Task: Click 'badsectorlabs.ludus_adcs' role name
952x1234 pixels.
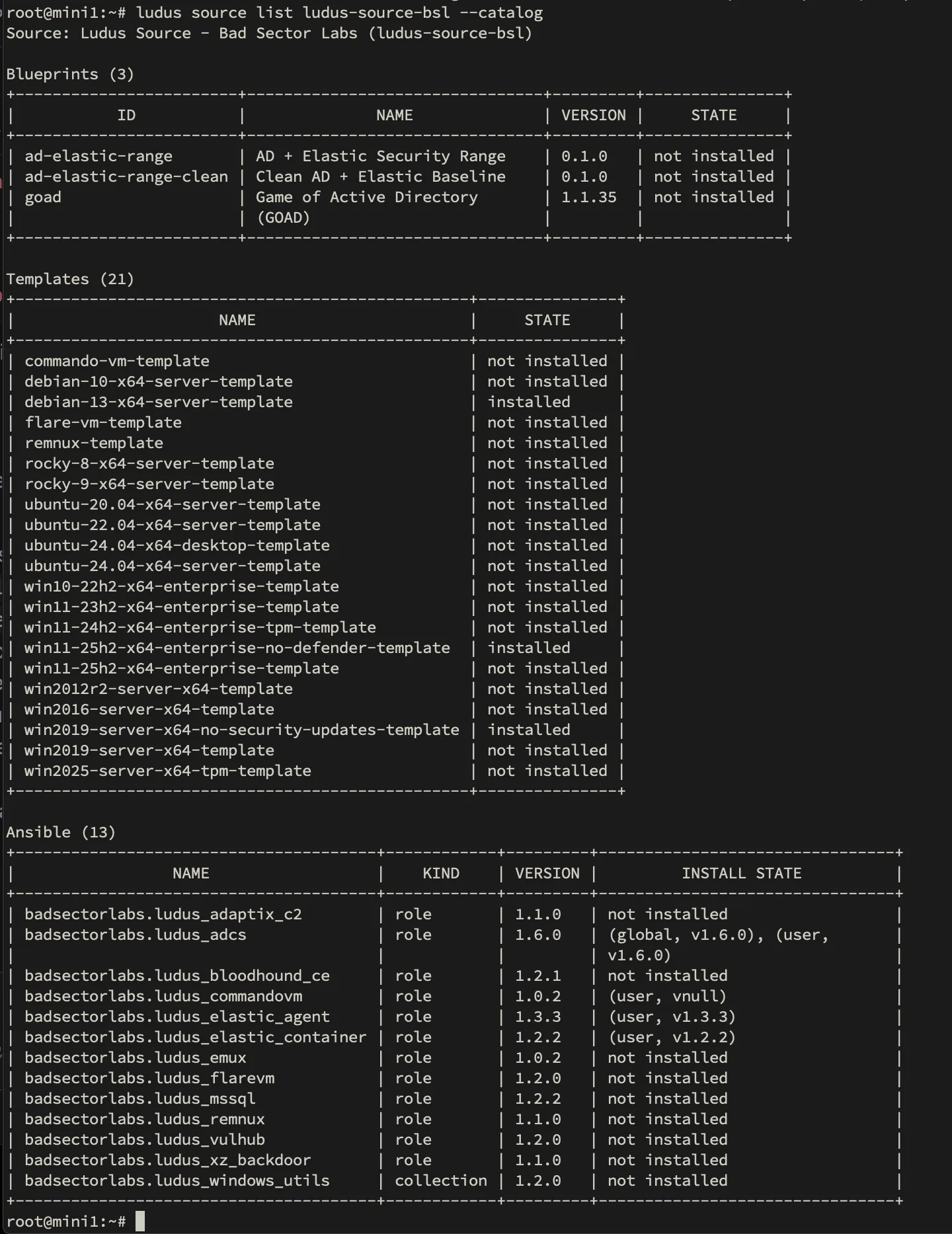Action: click(x=136, y=935)
